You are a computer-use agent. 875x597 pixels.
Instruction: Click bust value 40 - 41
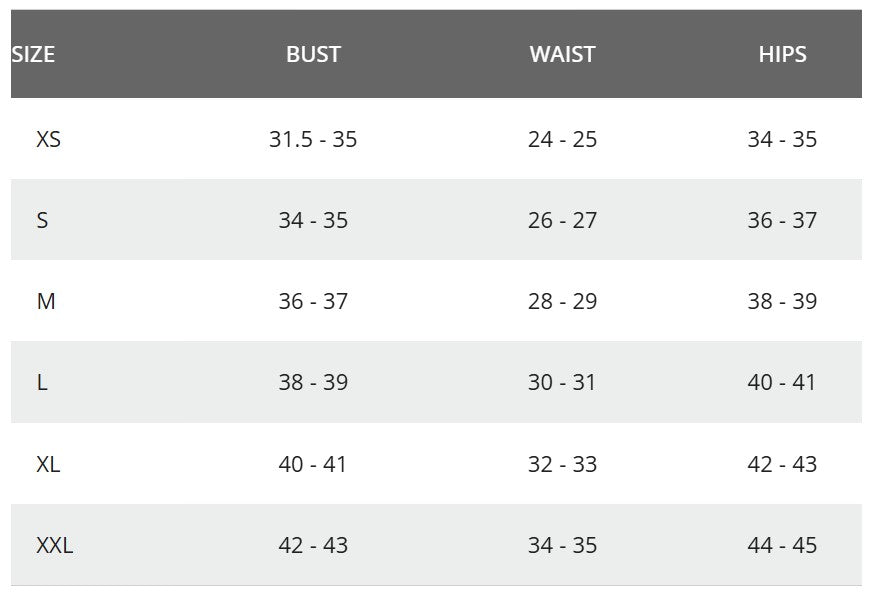pos(313,465)
